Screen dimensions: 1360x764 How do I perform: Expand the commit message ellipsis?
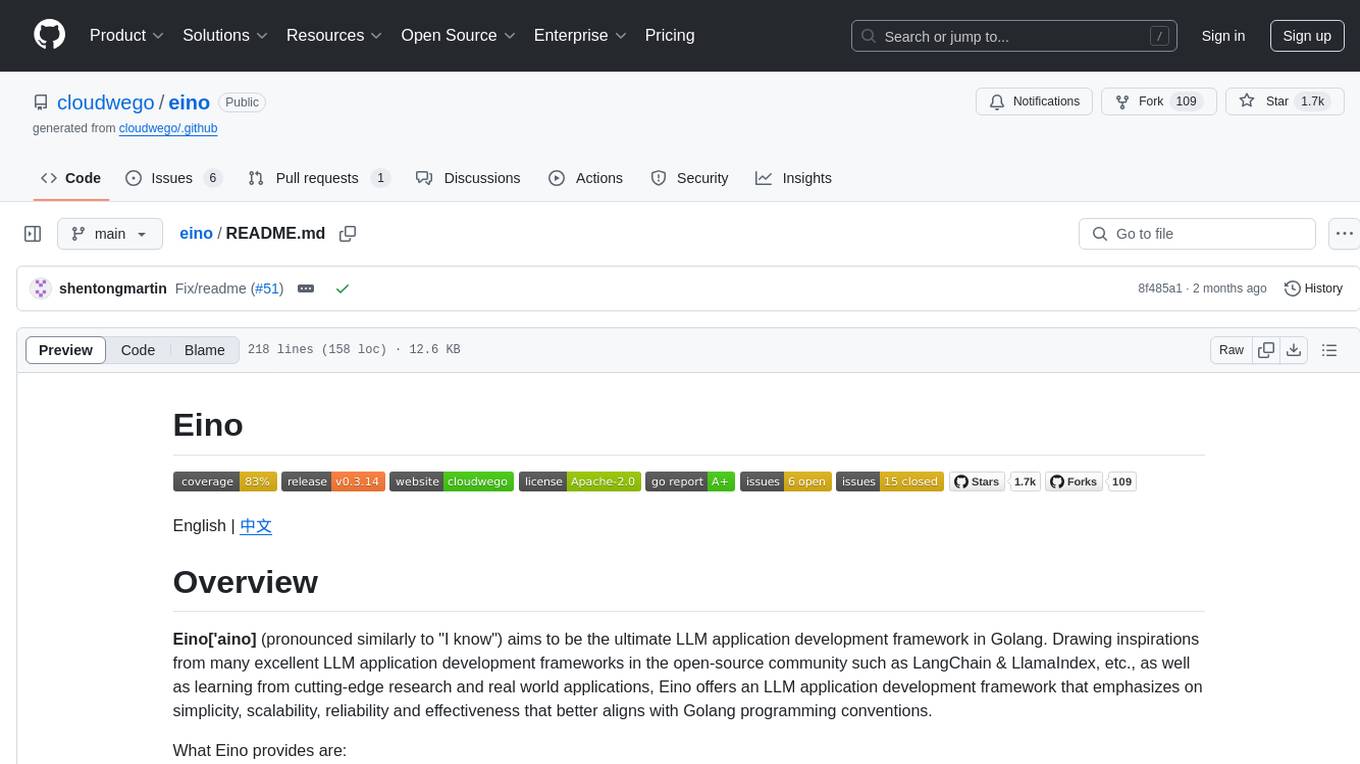[x=306, y=289]
